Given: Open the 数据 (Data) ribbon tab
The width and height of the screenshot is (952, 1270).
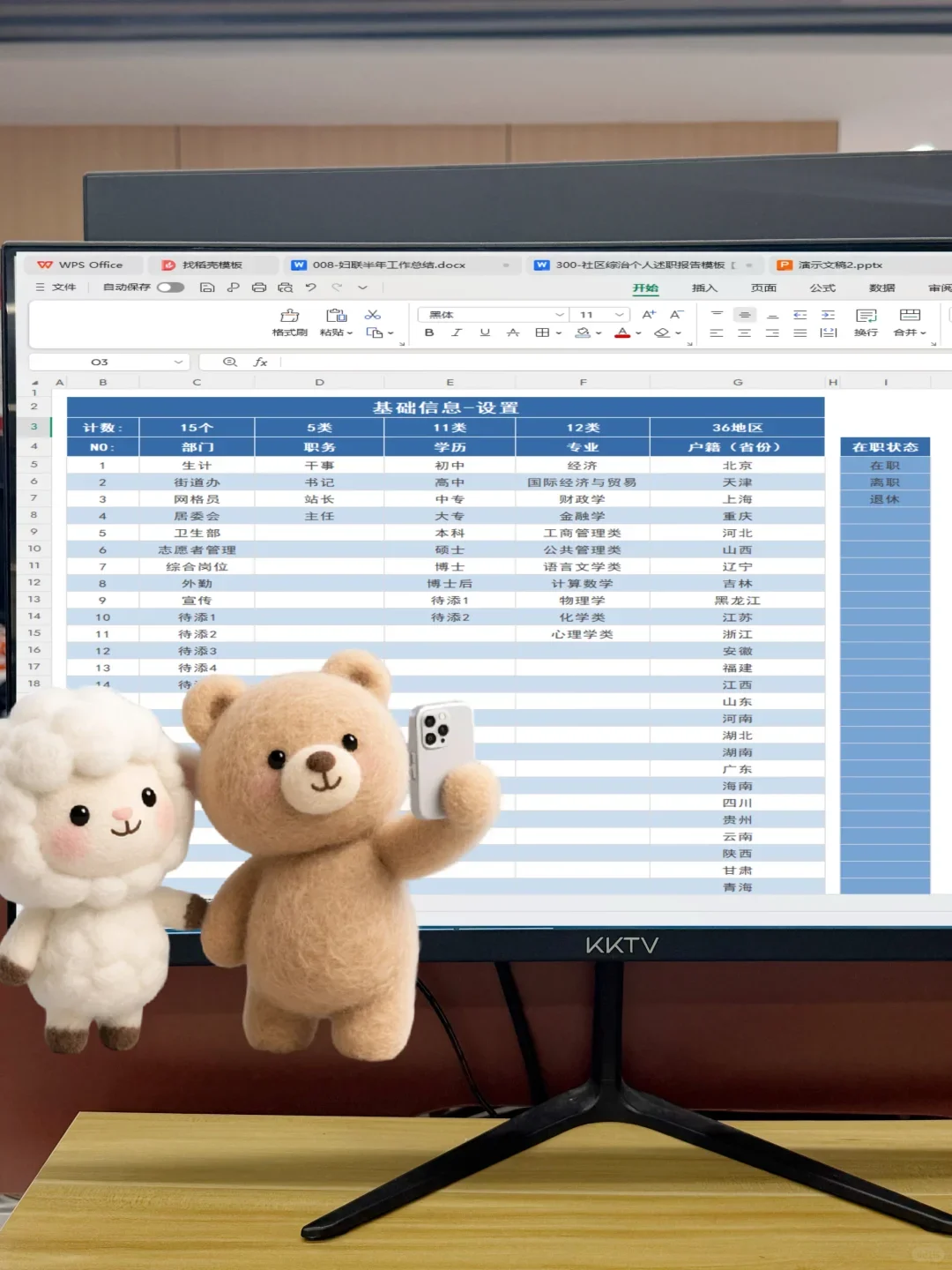Looking at the screenshot, I should click(x=881, y=288).
